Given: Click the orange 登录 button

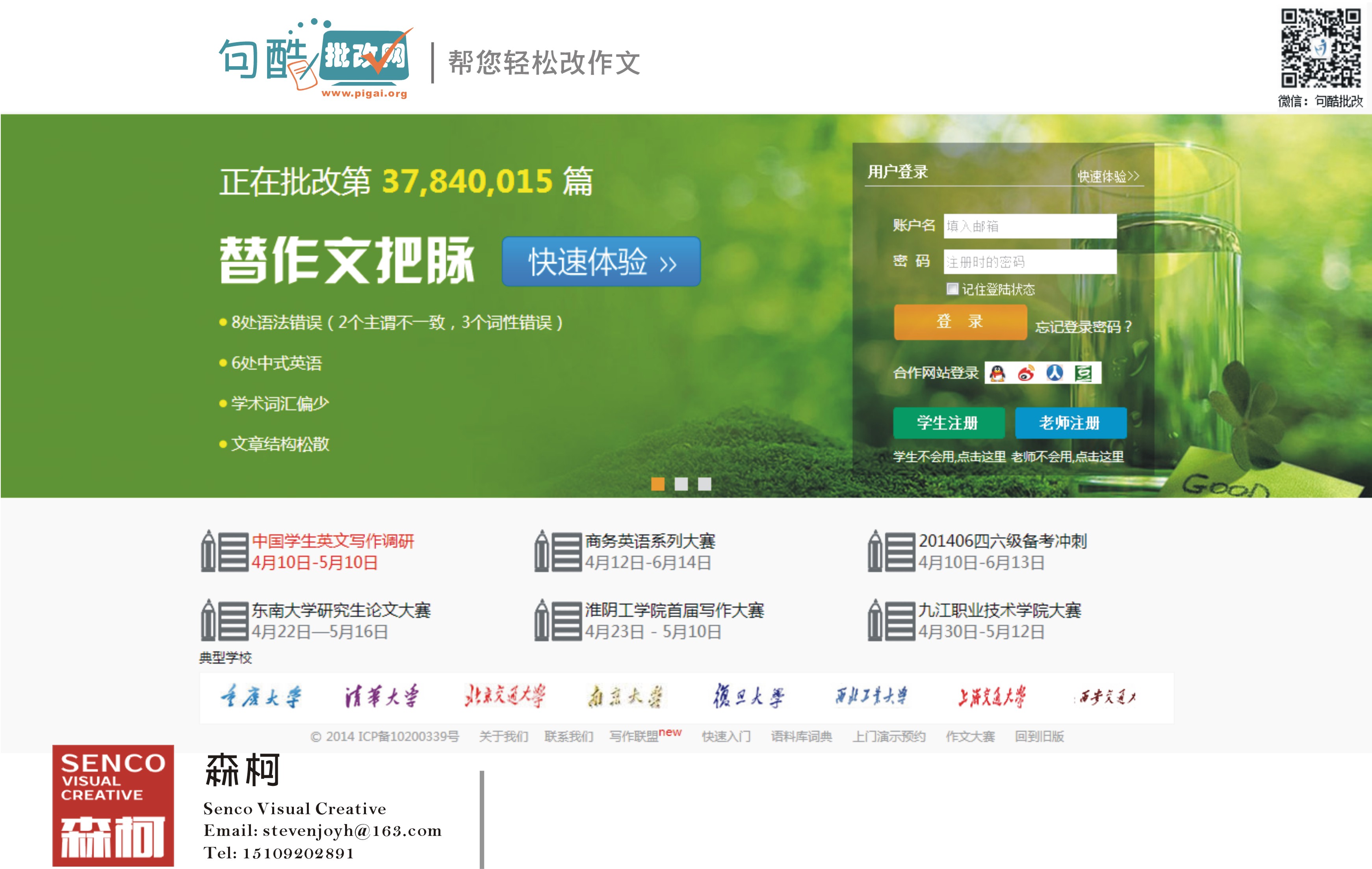Looking at the screenshot, I should click(x=958, y=323).
